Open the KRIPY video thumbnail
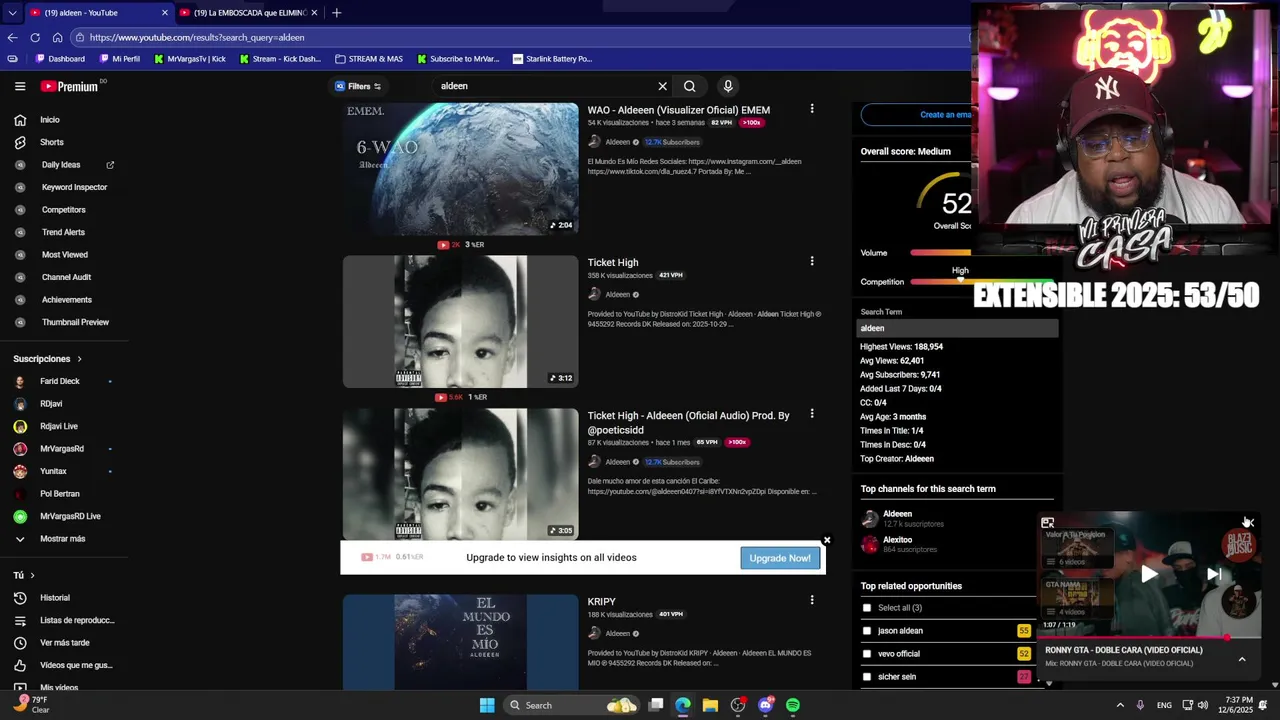 (x=460, y=642)
